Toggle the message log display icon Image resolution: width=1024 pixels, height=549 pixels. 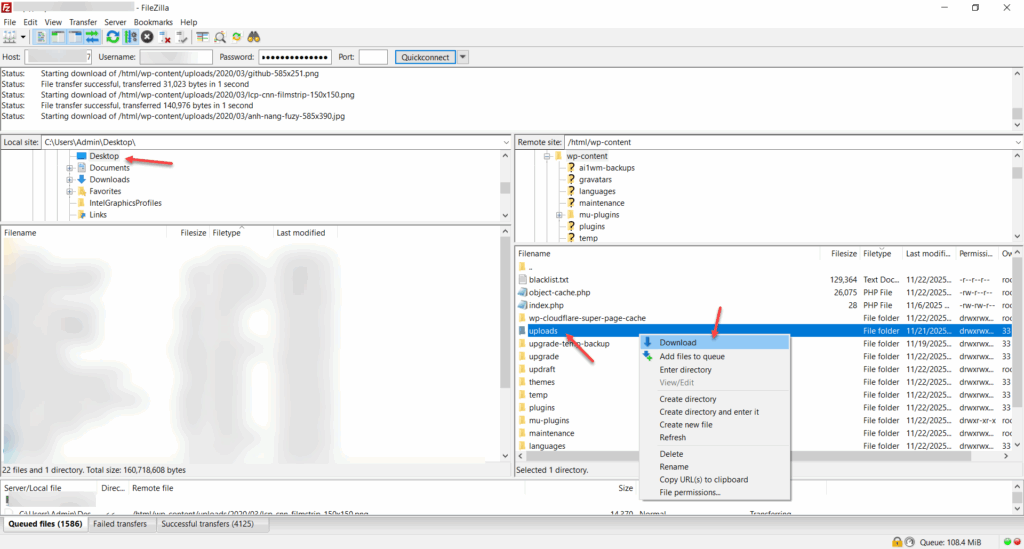tap(41, 37)
